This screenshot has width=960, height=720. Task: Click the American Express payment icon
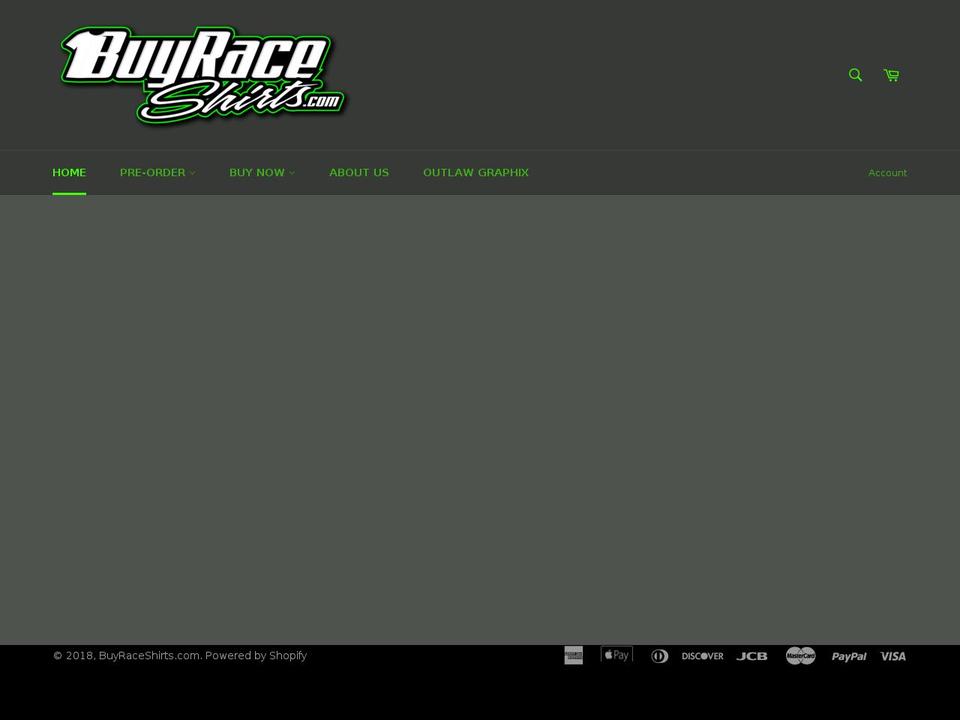point(574,655)
